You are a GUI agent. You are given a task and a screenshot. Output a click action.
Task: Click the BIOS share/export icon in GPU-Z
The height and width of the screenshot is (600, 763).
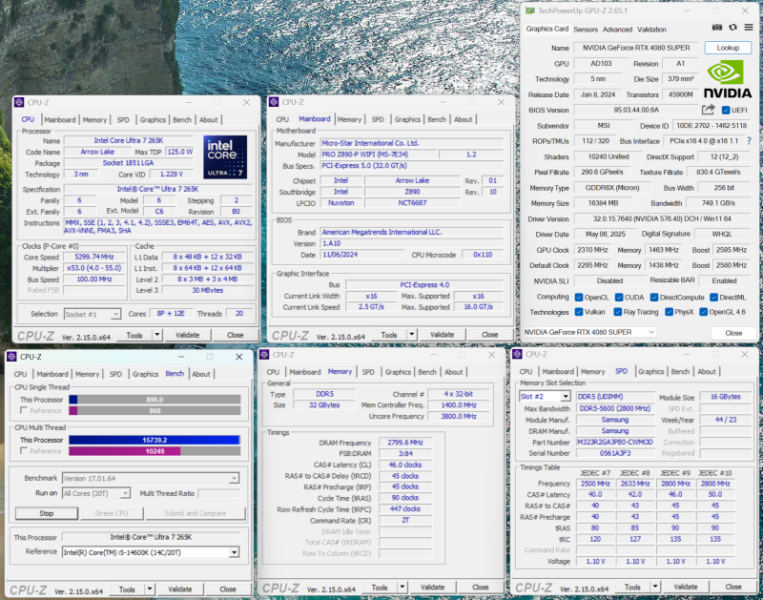pos(709,110)
